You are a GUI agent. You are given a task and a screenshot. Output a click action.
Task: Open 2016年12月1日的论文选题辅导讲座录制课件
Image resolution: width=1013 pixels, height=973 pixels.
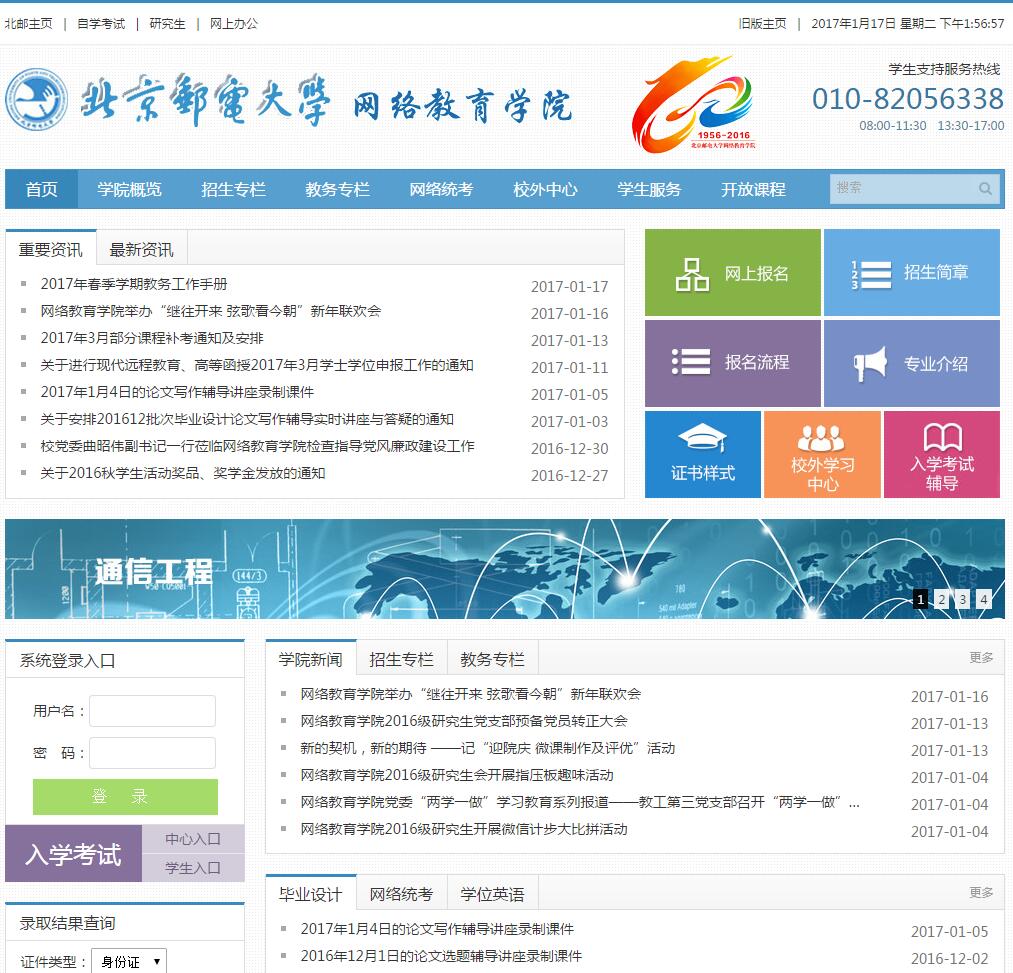pos(441,956)
